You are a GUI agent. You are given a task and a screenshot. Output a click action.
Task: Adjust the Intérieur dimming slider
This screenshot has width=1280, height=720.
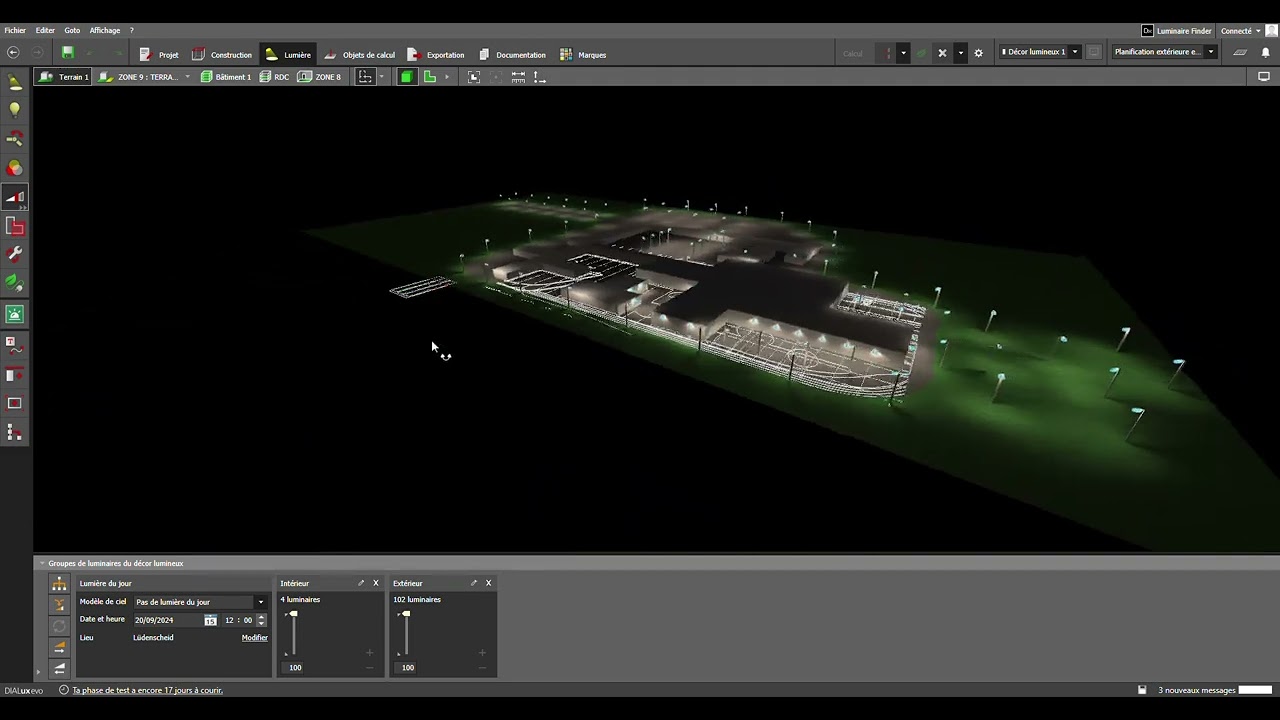293,633
